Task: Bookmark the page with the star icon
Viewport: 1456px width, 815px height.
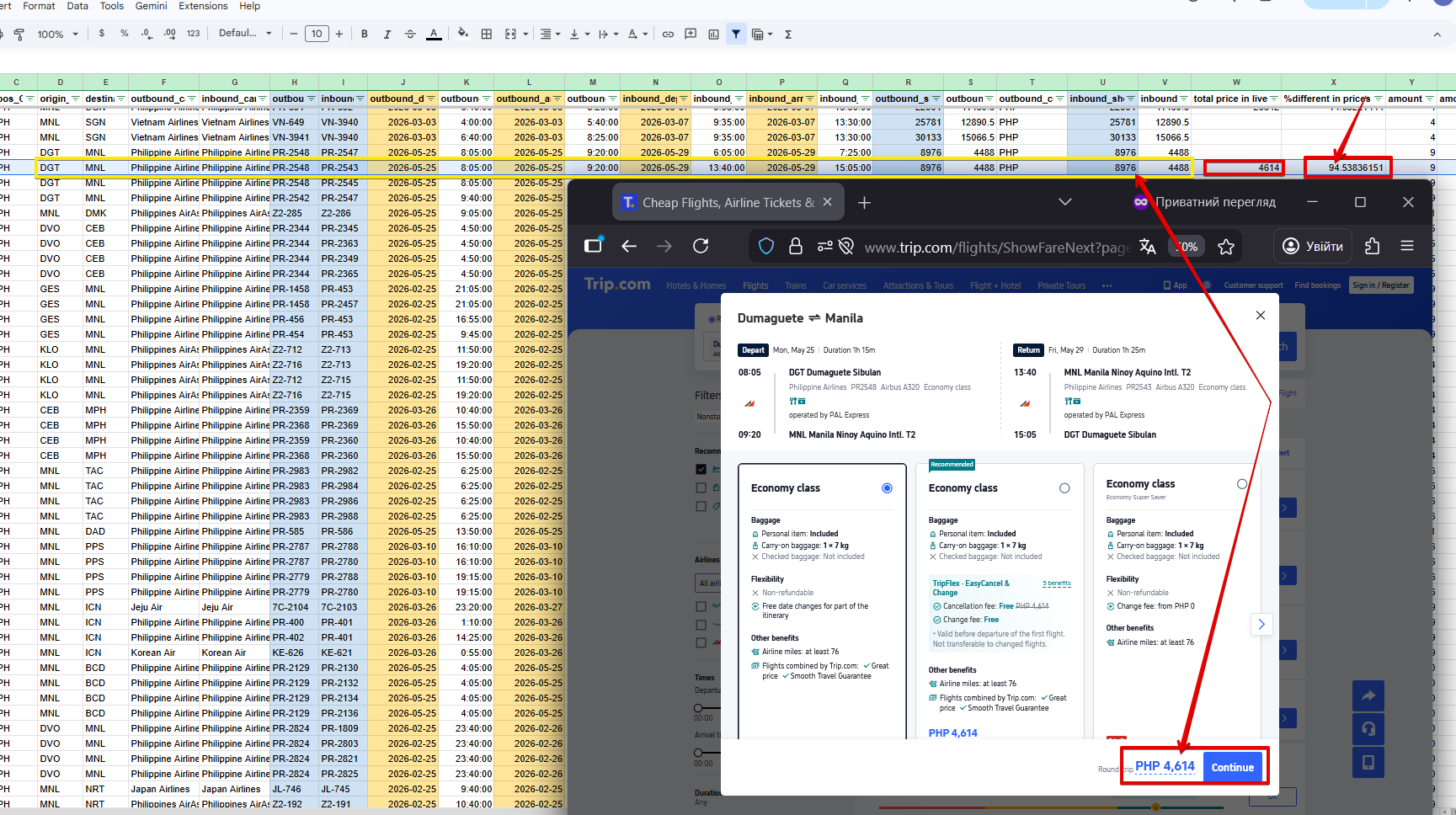Action: [x=1226, y=247]
